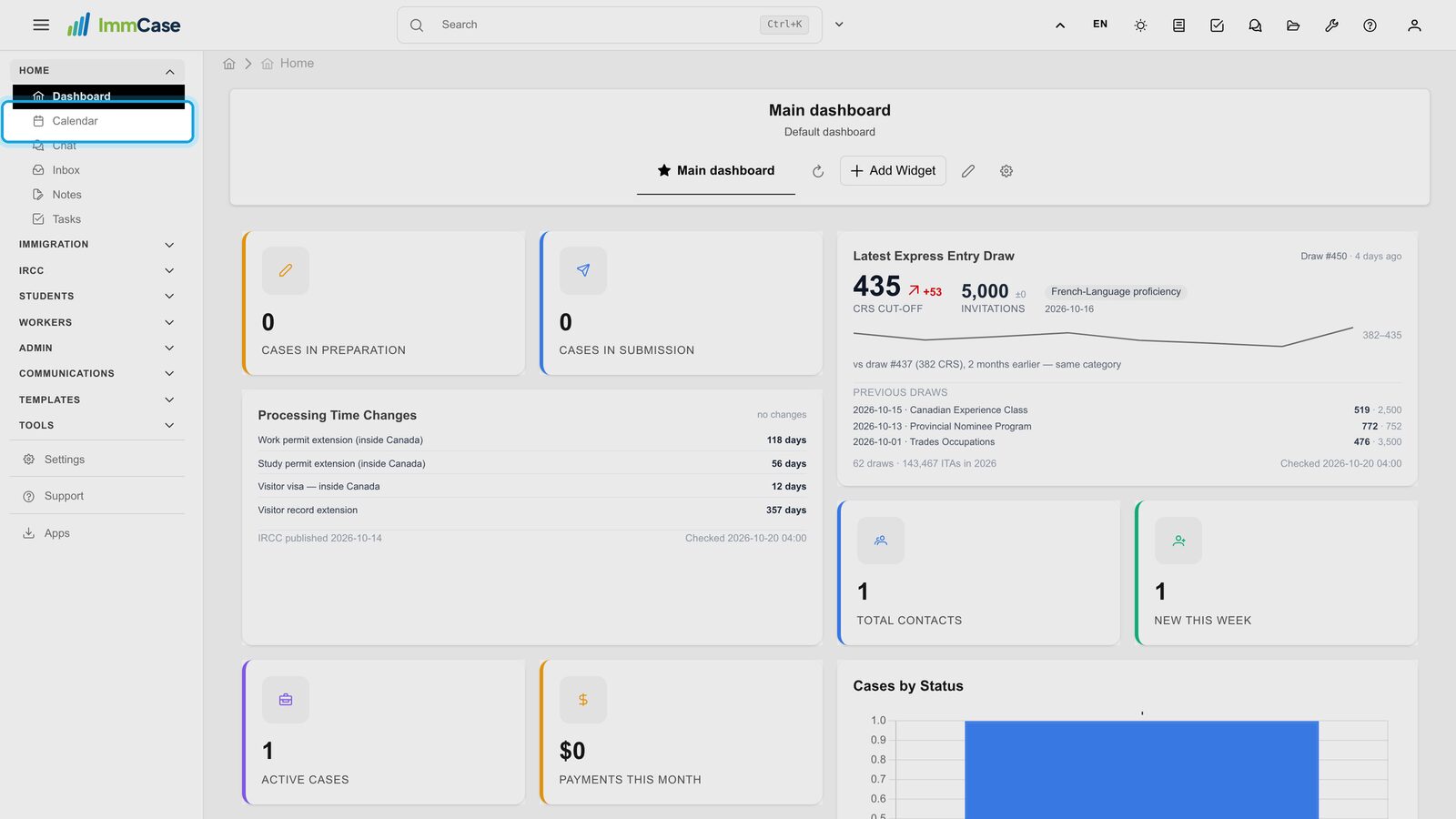The height and width of the screenshot is (819, 1456).
Task: Open the chat bubbles icon in header
Action: 1255,25
